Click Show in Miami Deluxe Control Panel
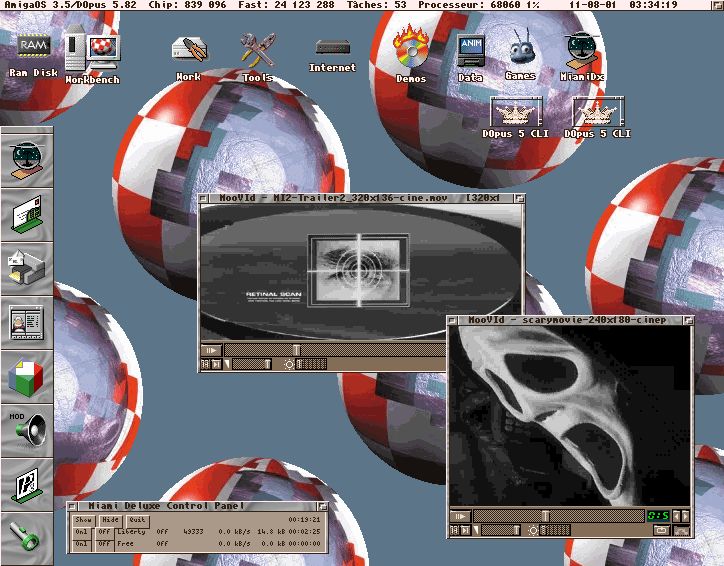Viewport: 724px width, 566px height. coord(84,520)
